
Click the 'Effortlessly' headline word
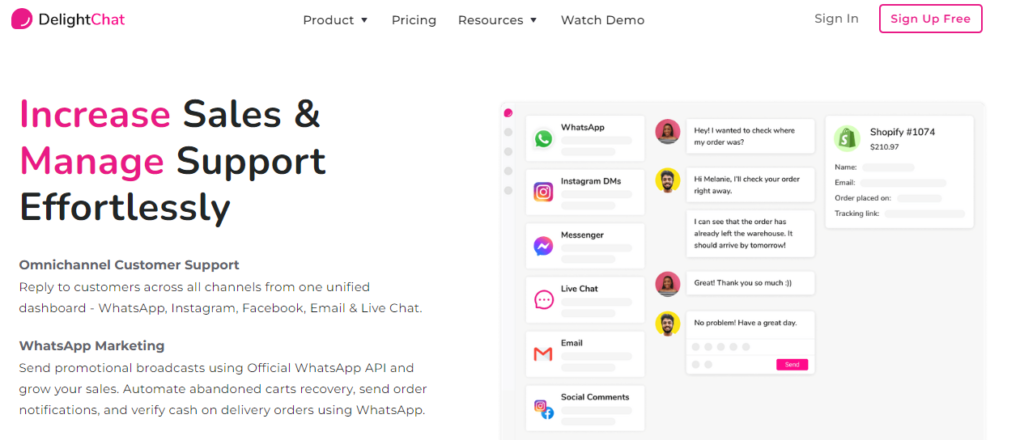[125, 208]
